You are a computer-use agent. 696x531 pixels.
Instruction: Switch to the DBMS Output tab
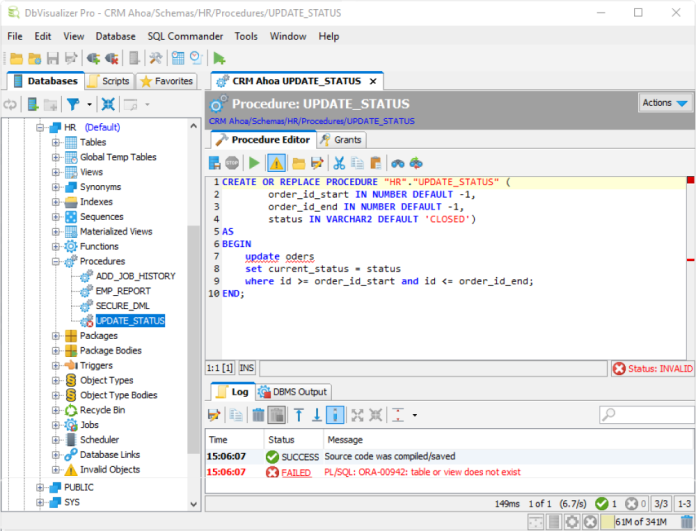coord(292,391)
